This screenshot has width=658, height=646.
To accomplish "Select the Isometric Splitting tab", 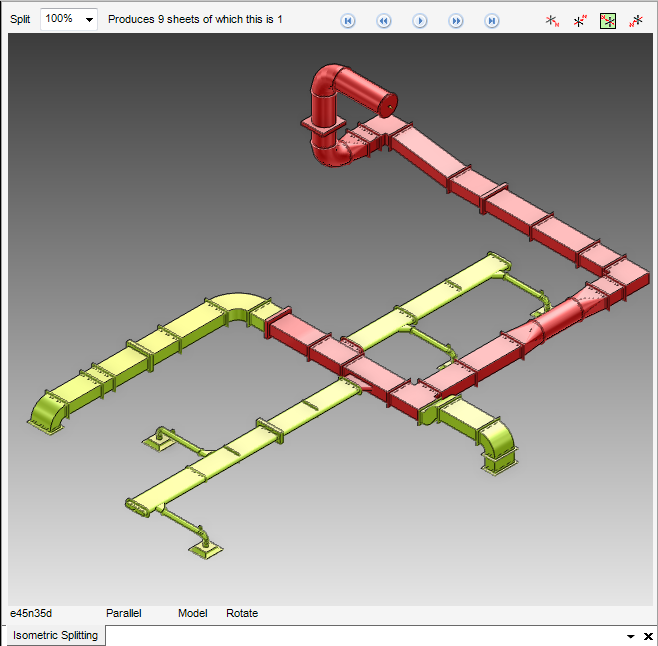I will click(x=55, y=635).
